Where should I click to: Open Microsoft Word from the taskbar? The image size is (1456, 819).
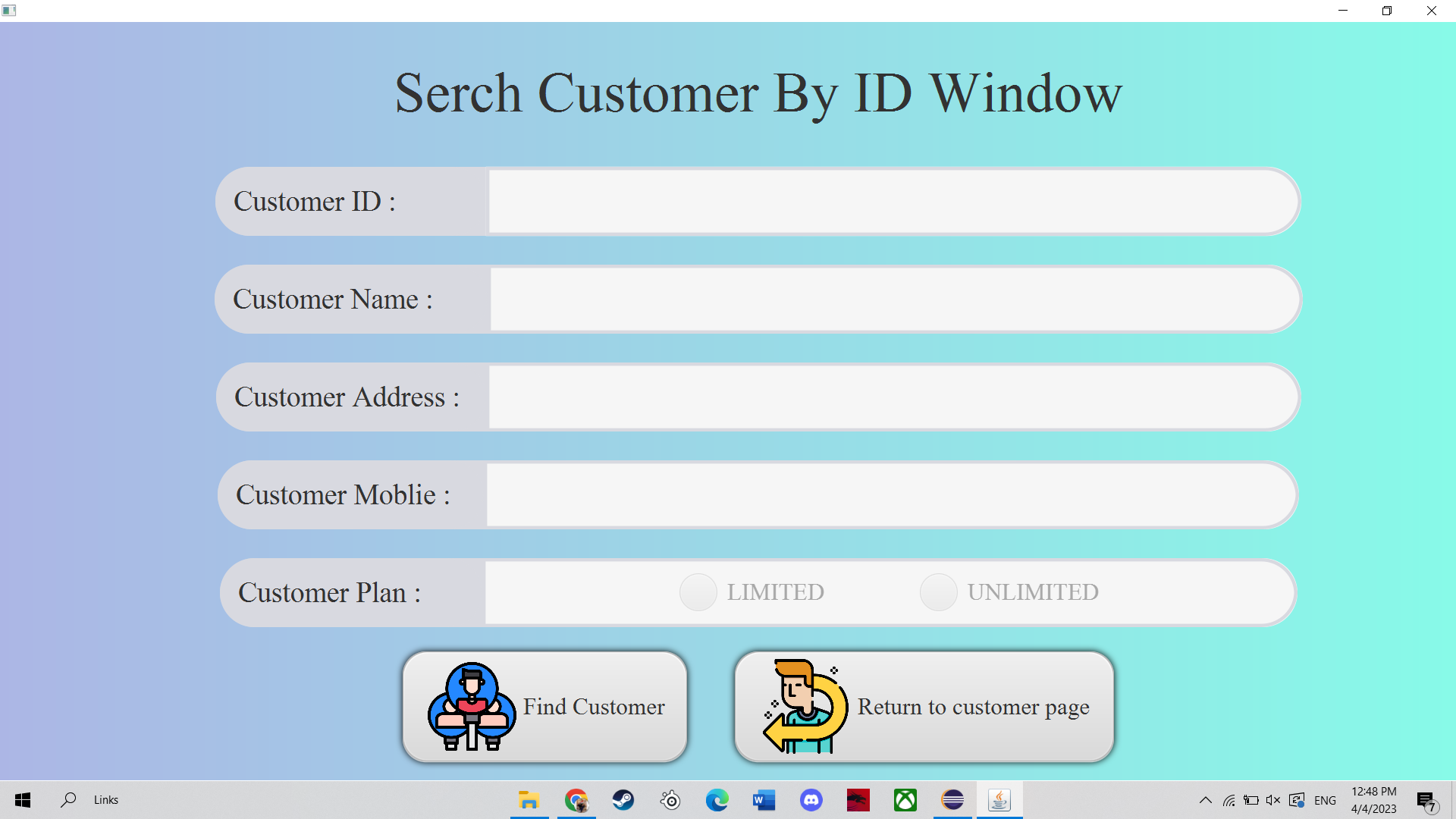[764, 800]
